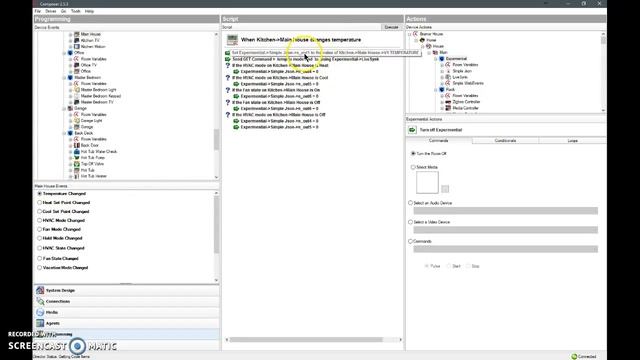Expand the Kitchen Watson device node
The image size is (640, 360).
(x=71, y=47)
